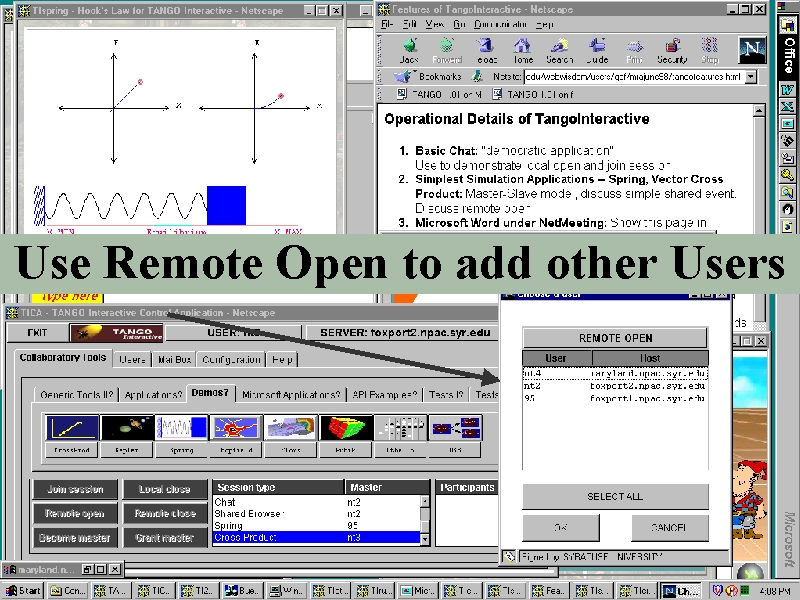This screenshot has width=800, height=600.
Task: Select the Demos sub-tab
Action: 210,393
